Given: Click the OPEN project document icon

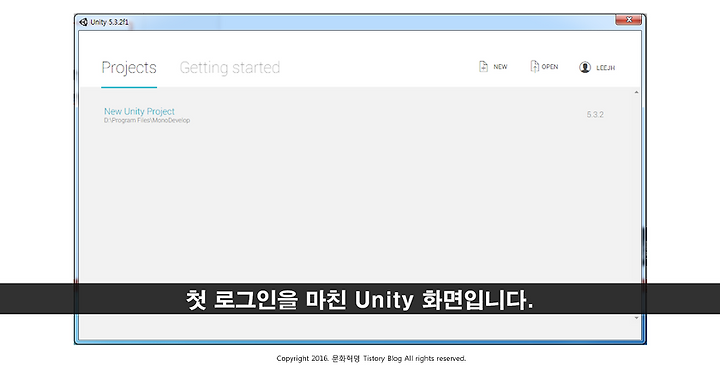Looking at the screenshot, I should (x=534, y=66).
